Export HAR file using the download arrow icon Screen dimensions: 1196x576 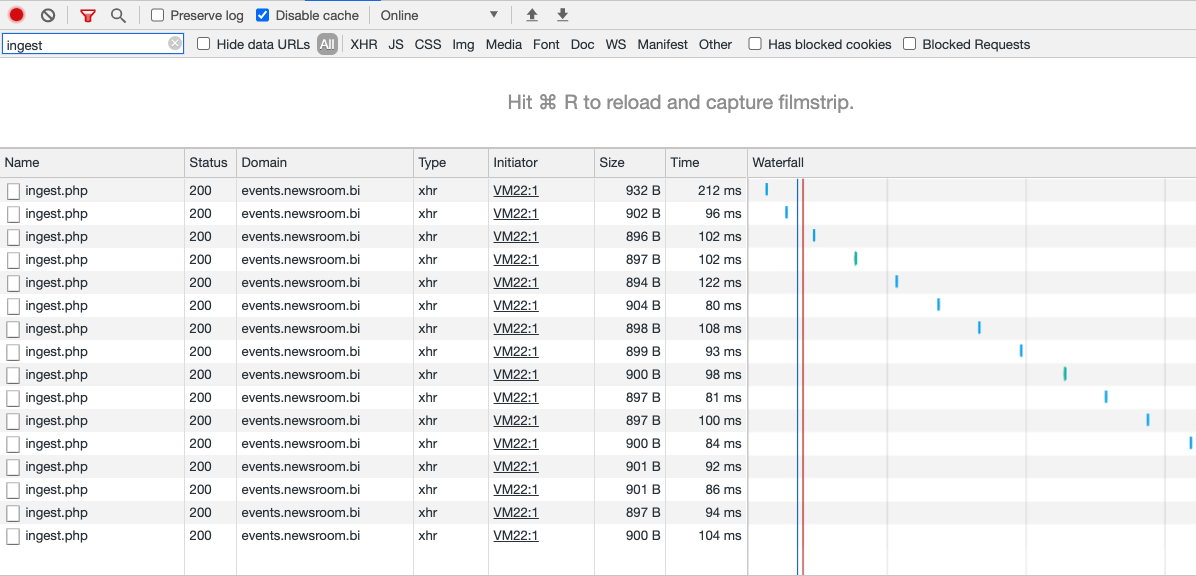561,15
